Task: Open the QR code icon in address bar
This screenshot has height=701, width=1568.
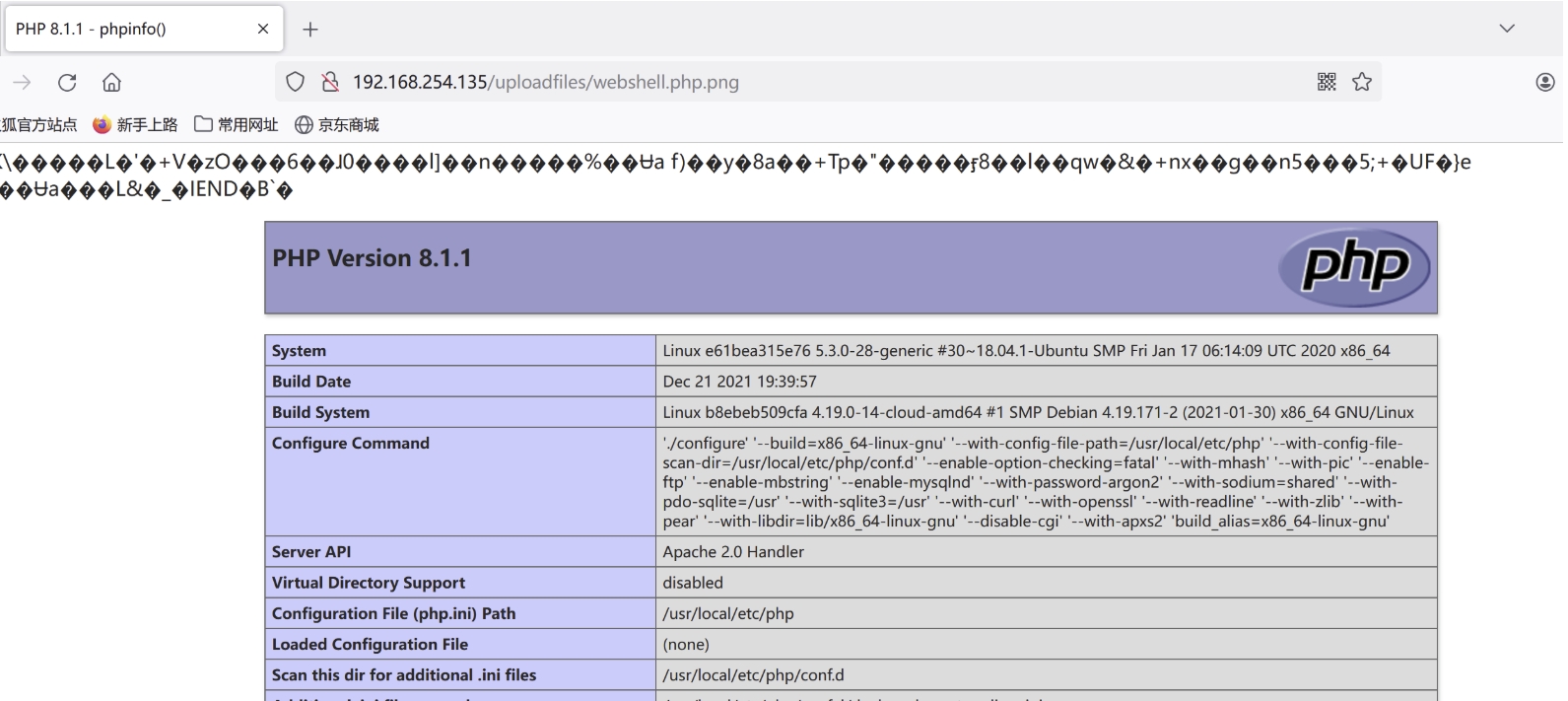Action: tap(1327, 82)
